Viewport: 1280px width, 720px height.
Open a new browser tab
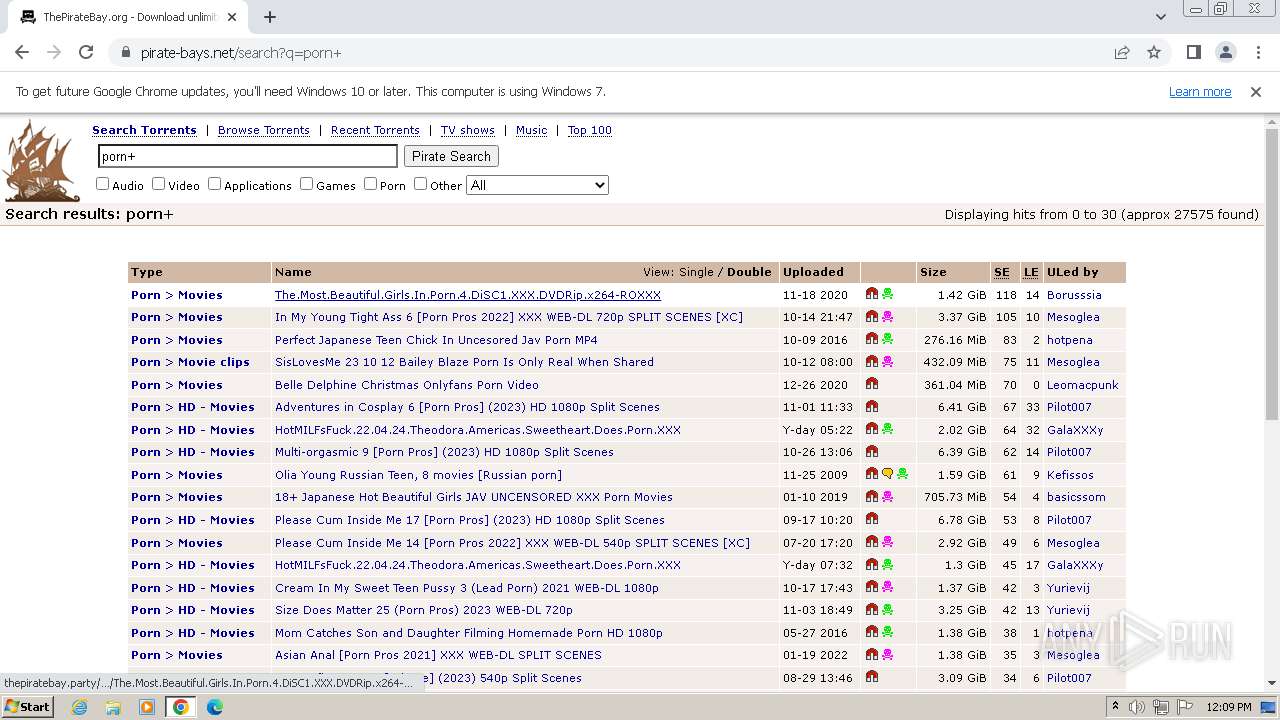point(270,17)
